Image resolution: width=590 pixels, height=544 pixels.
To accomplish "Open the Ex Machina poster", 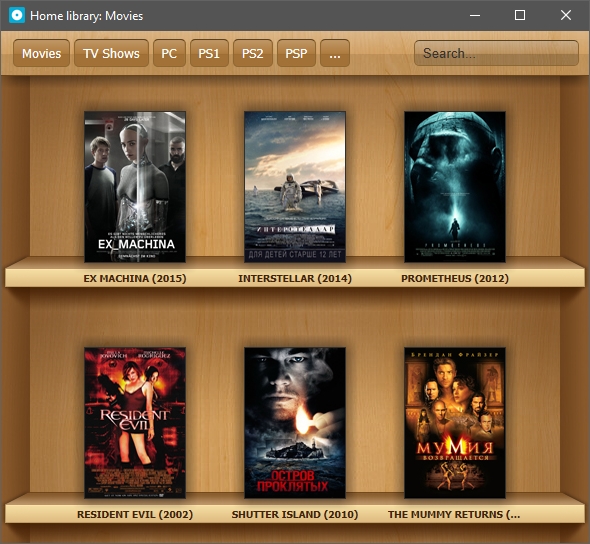I will pos(135,187).
